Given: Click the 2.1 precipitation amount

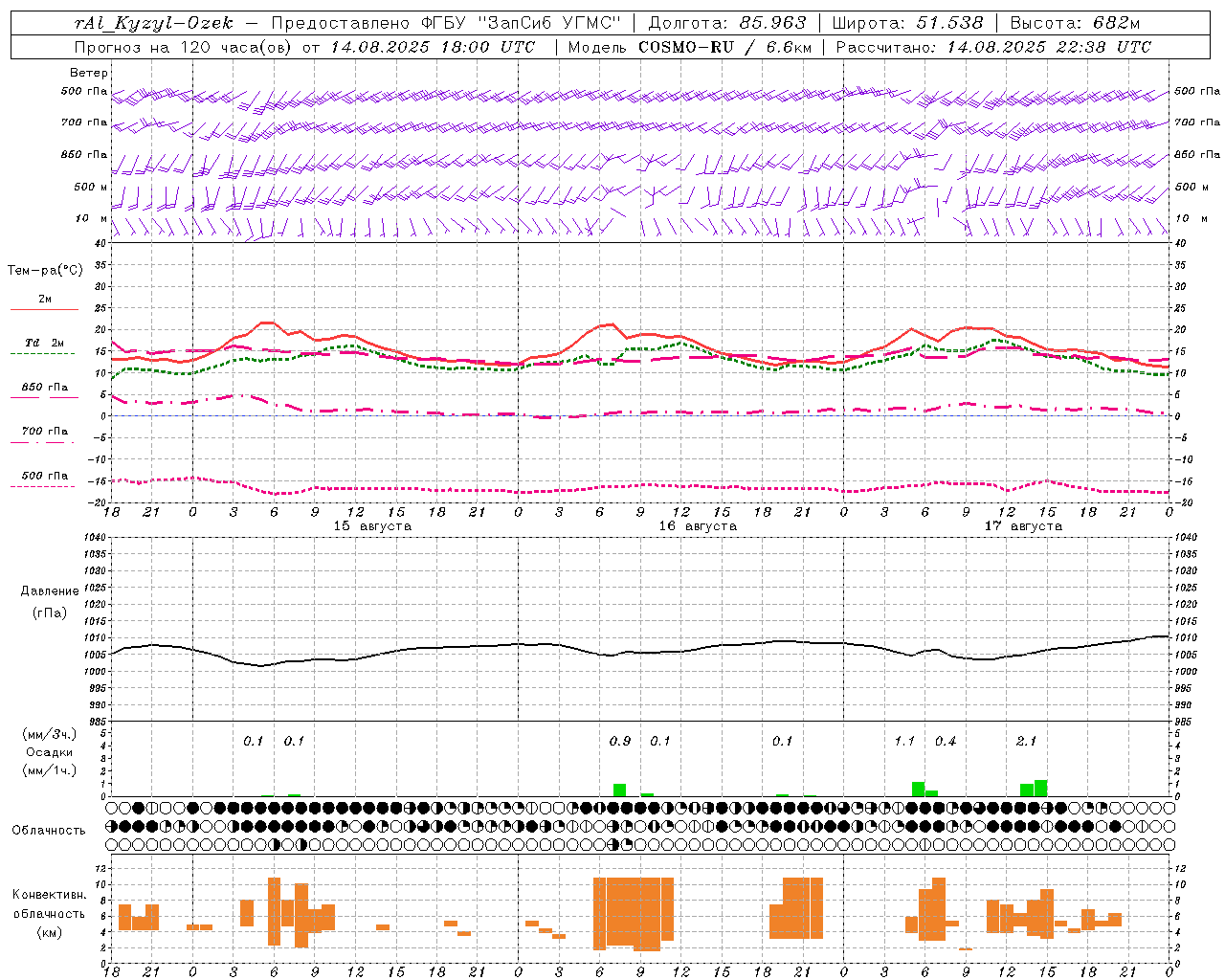Looking at the screenshot, I should coord(1026,742).
